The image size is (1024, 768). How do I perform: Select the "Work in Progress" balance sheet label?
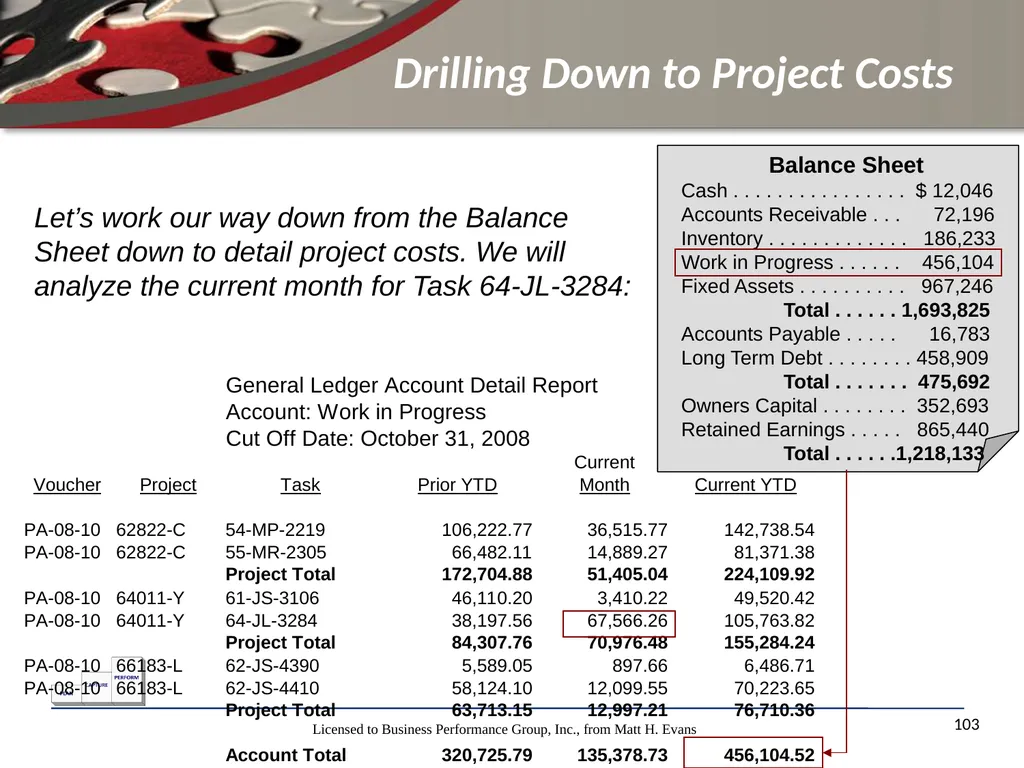coord(757,263)
